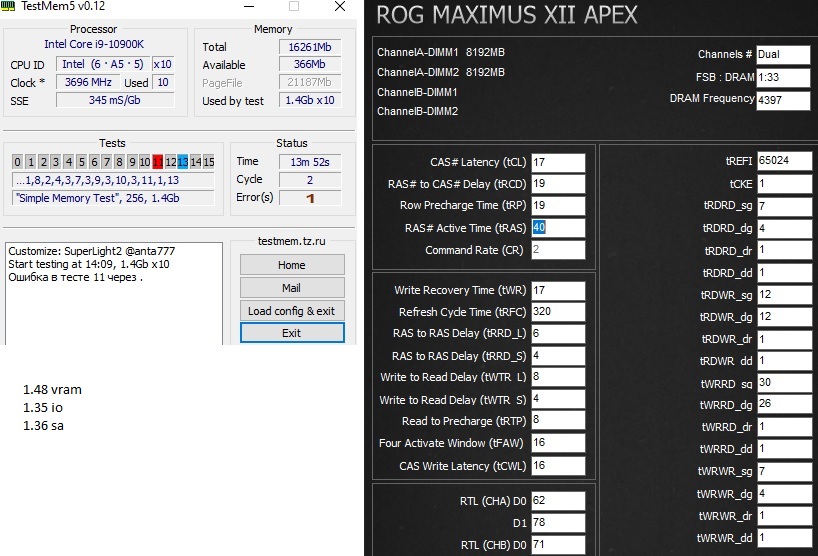Image resolution: width=818 pixels, height=556 pixels.
Task: Click the "Simple Memory Test" description field
Action: 113,198
